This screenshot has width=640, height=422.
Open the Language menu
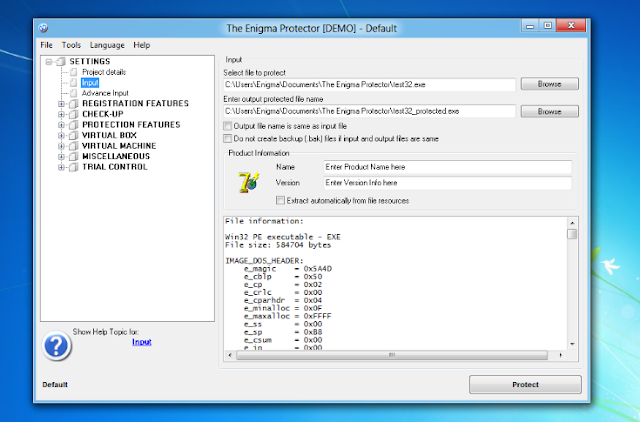pos(107,45)
